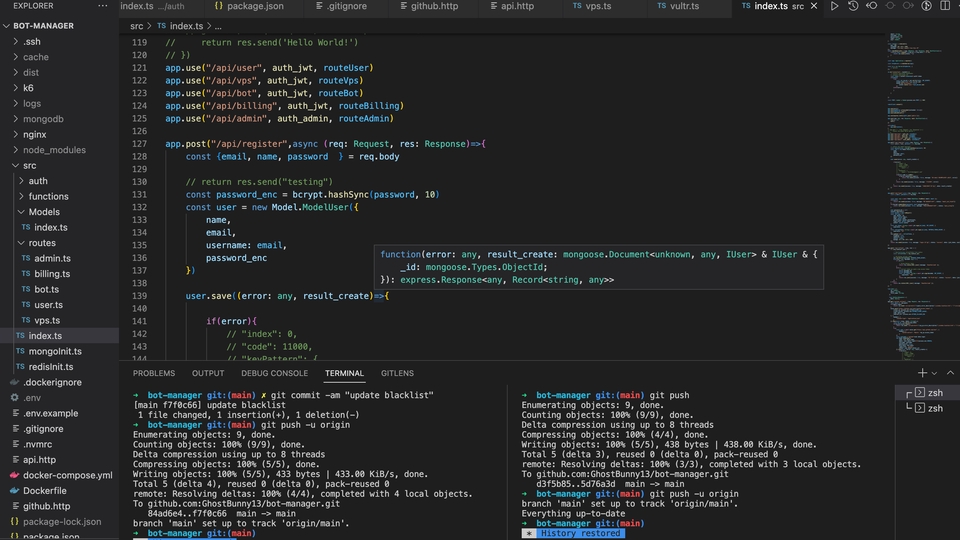The width and height of the screenshot is (960, 540).
Task: Click the src breadcrumb segment
Action: [137, 26]
